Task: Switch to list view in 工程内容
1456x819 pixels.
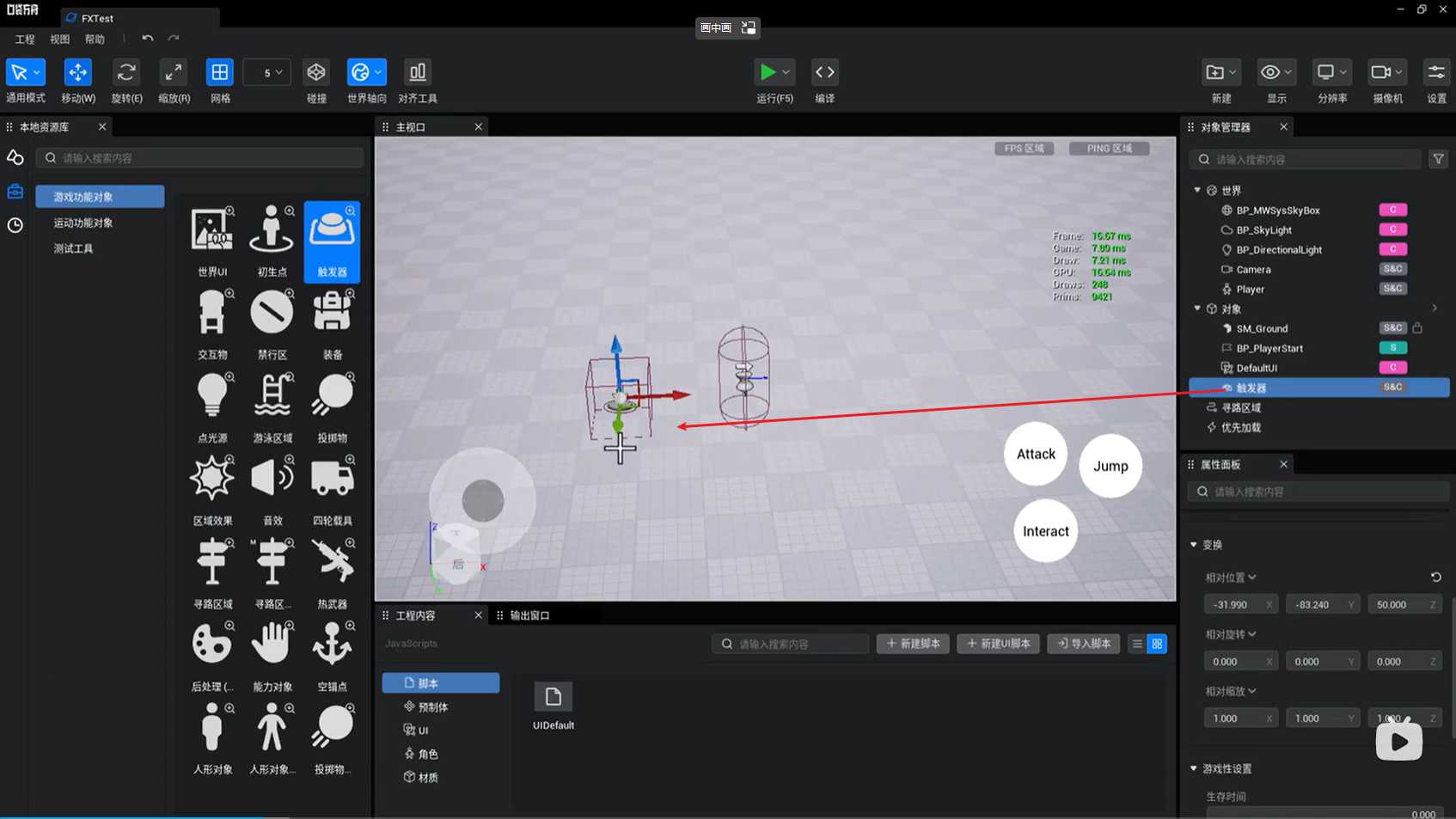Action: (x=1137, y=644)
